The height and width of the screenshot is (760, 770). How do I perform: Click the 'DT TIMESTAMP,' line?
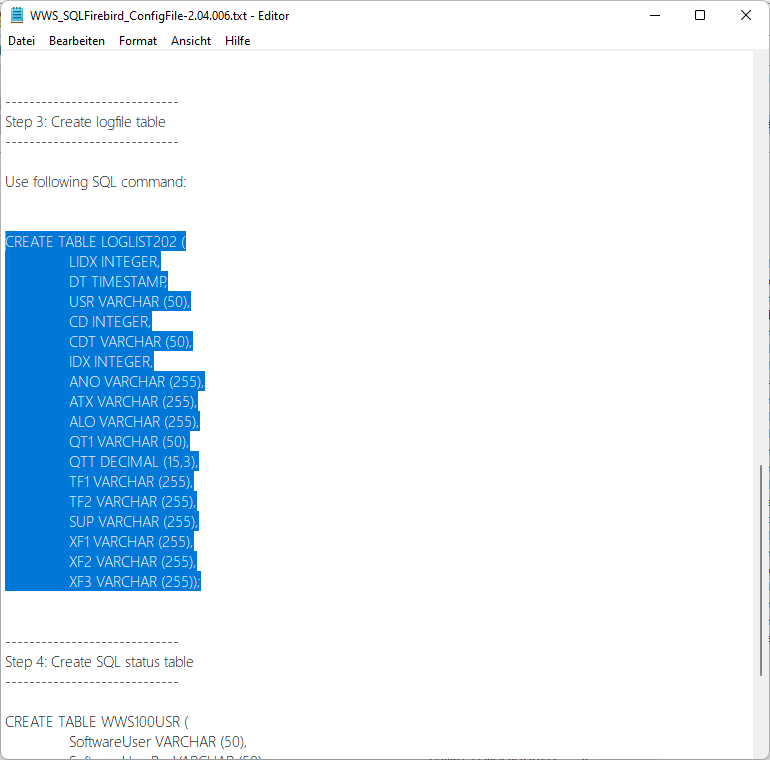(118, 282)
